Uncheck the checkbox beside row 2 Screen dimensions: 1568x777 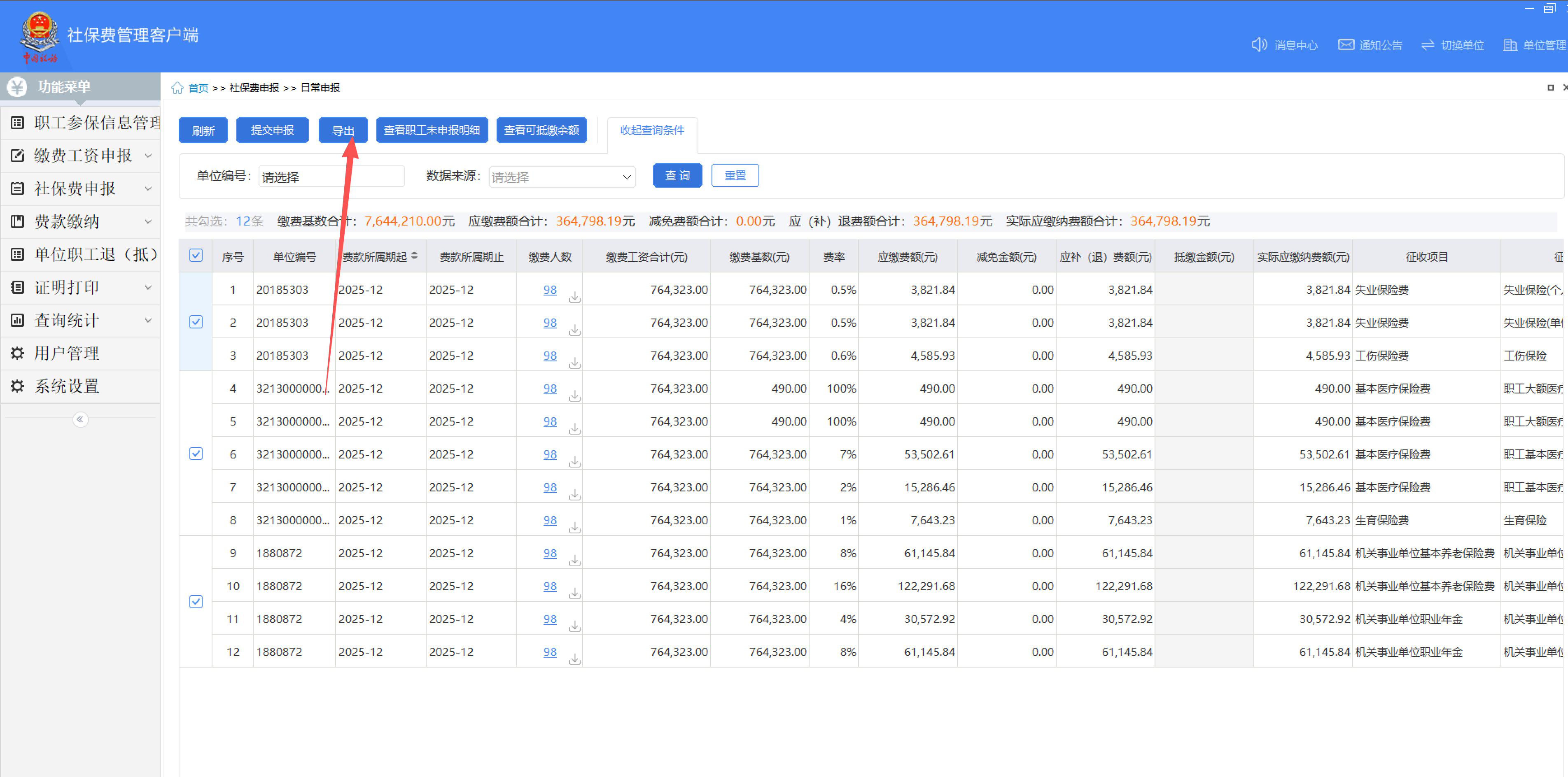click(x=196, y=322)
